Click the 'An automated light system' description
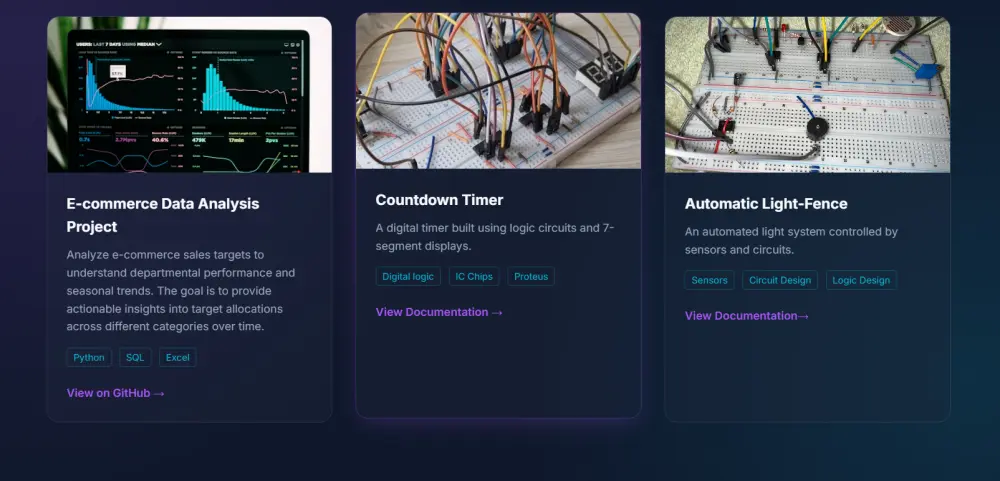 (x=791, y=240)
